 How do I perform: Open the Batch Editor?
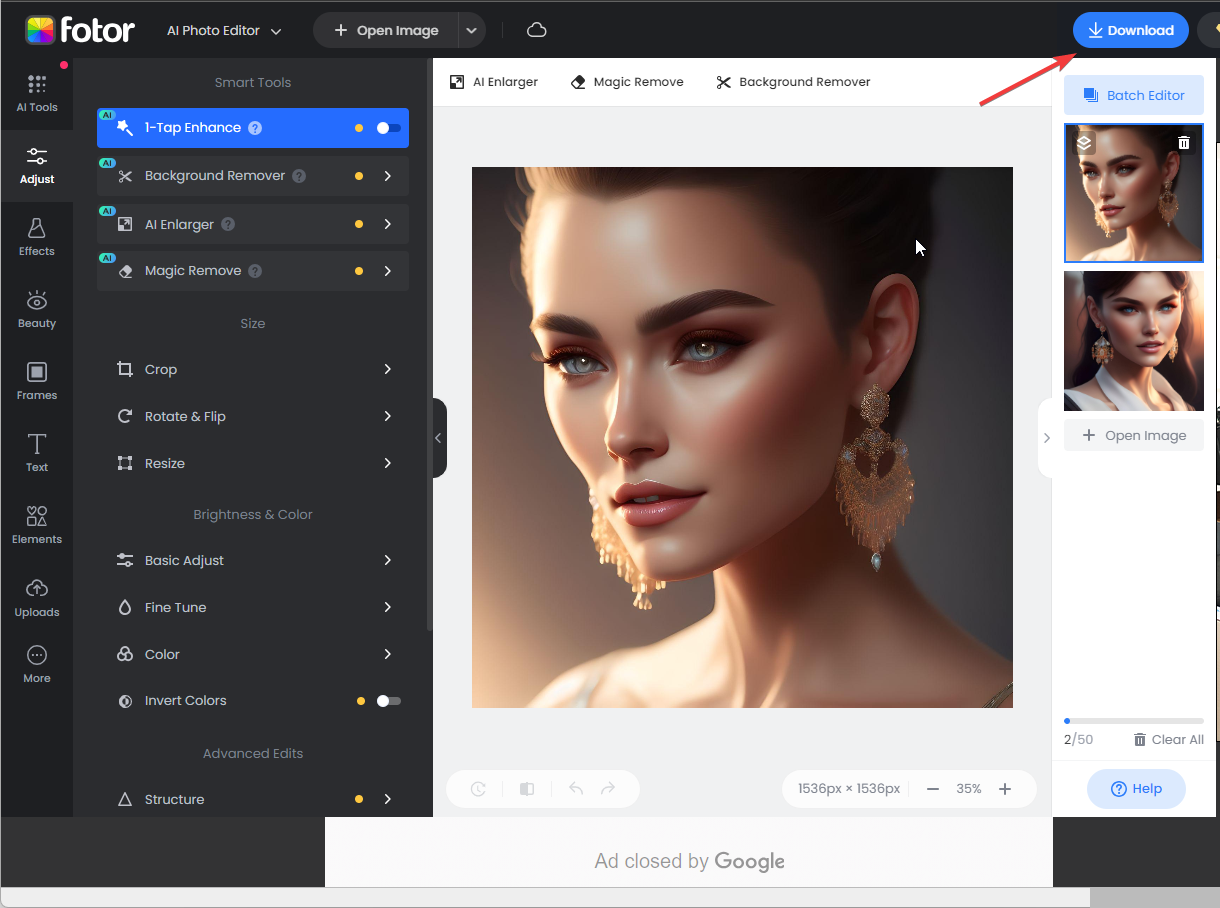1134,95
